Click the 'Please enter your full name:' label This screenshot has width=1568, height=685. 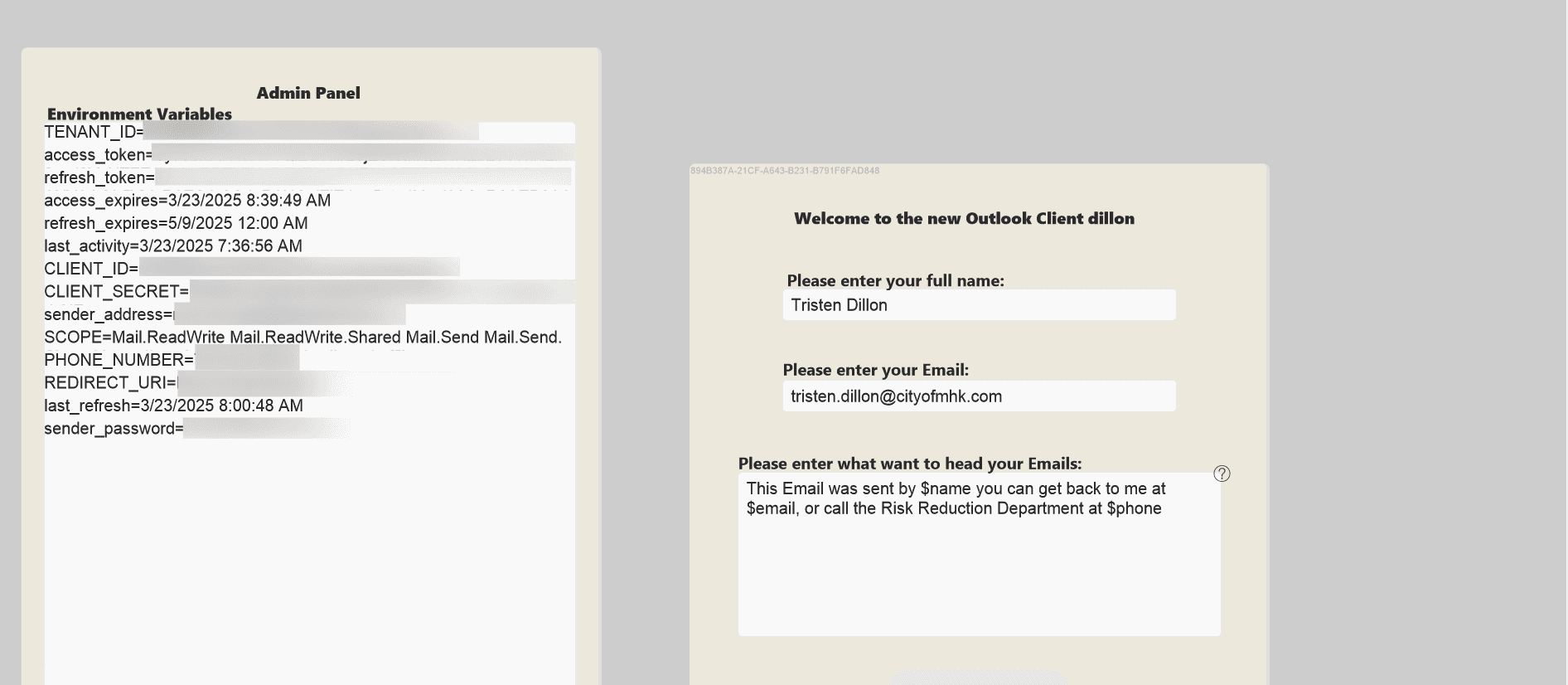tap(895, 280)
